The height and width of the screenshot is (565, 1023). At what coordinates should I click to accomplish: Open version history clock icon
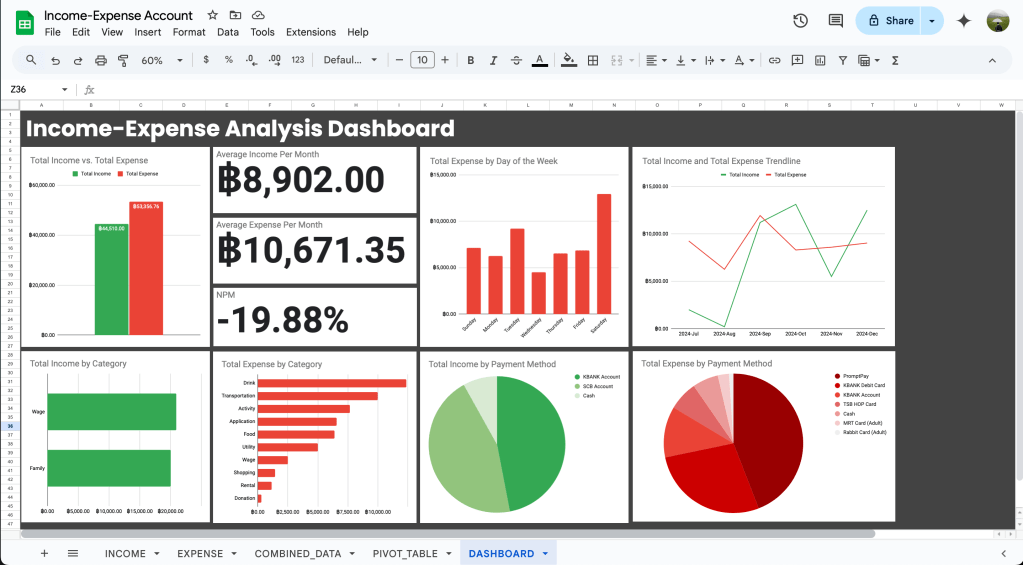coord(800,20)
